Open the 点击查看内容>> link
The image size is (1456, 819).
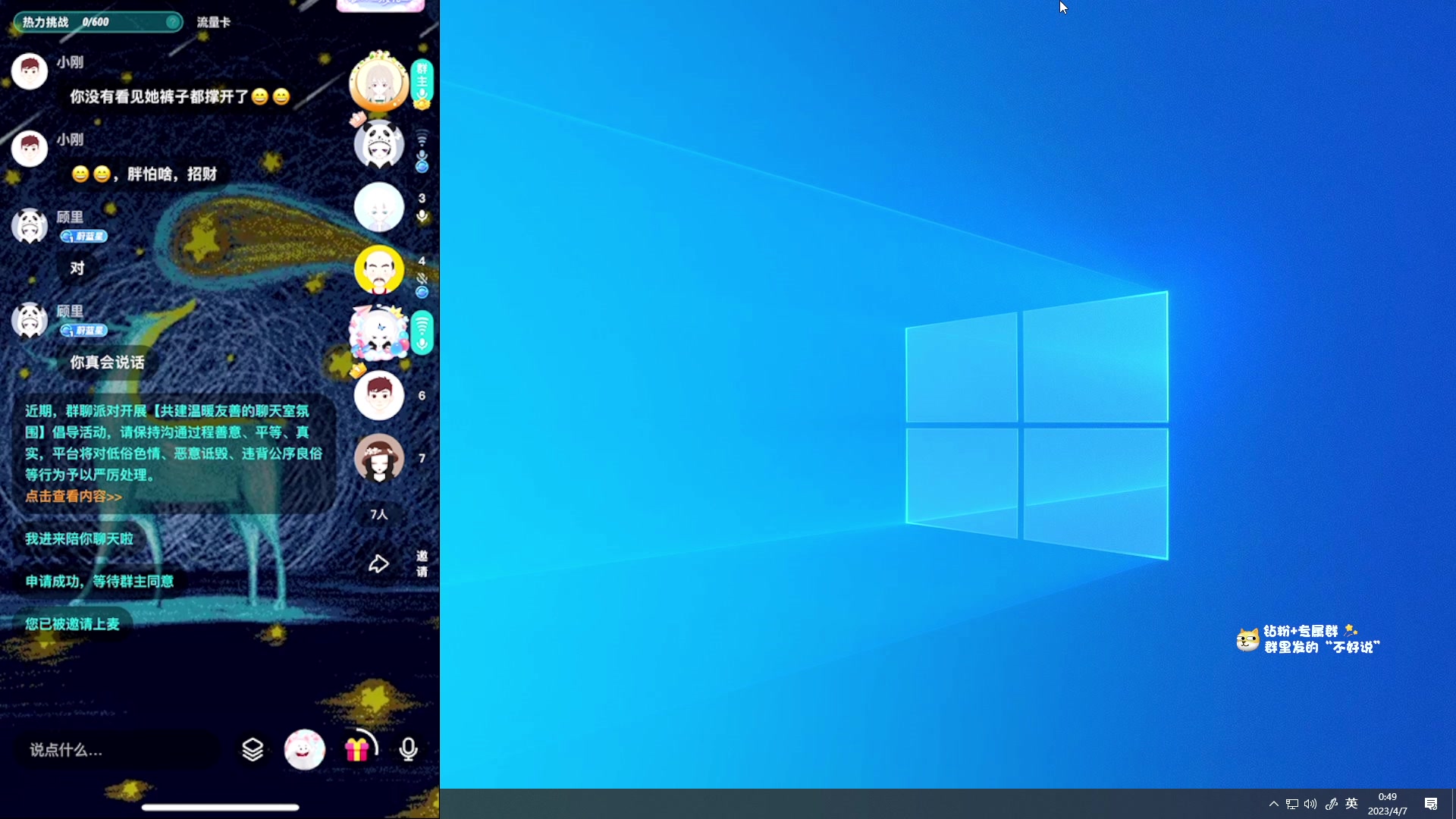coord(74,497)
